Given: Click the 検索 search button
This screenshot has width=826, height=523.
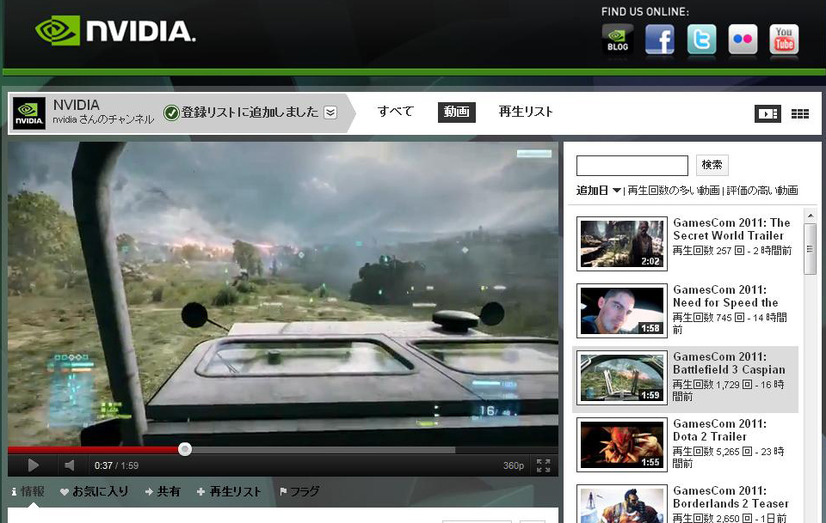Looking at the screenshot, I should (x=712, y=165).
